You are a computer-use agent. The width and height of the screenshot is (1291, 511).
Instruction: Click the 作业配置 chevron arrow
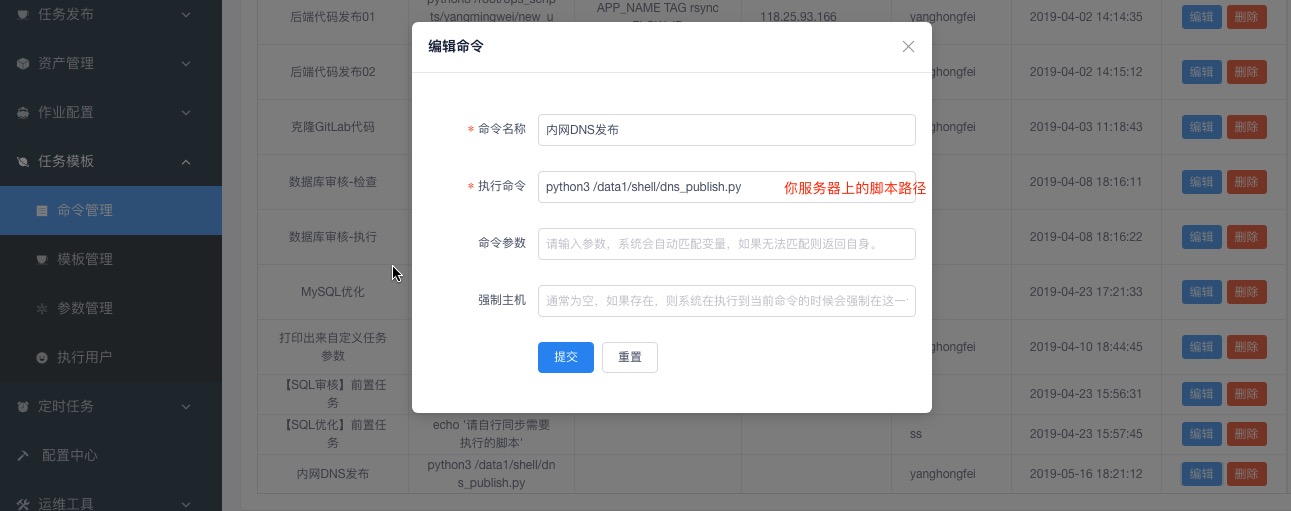(x=186, y=112)
